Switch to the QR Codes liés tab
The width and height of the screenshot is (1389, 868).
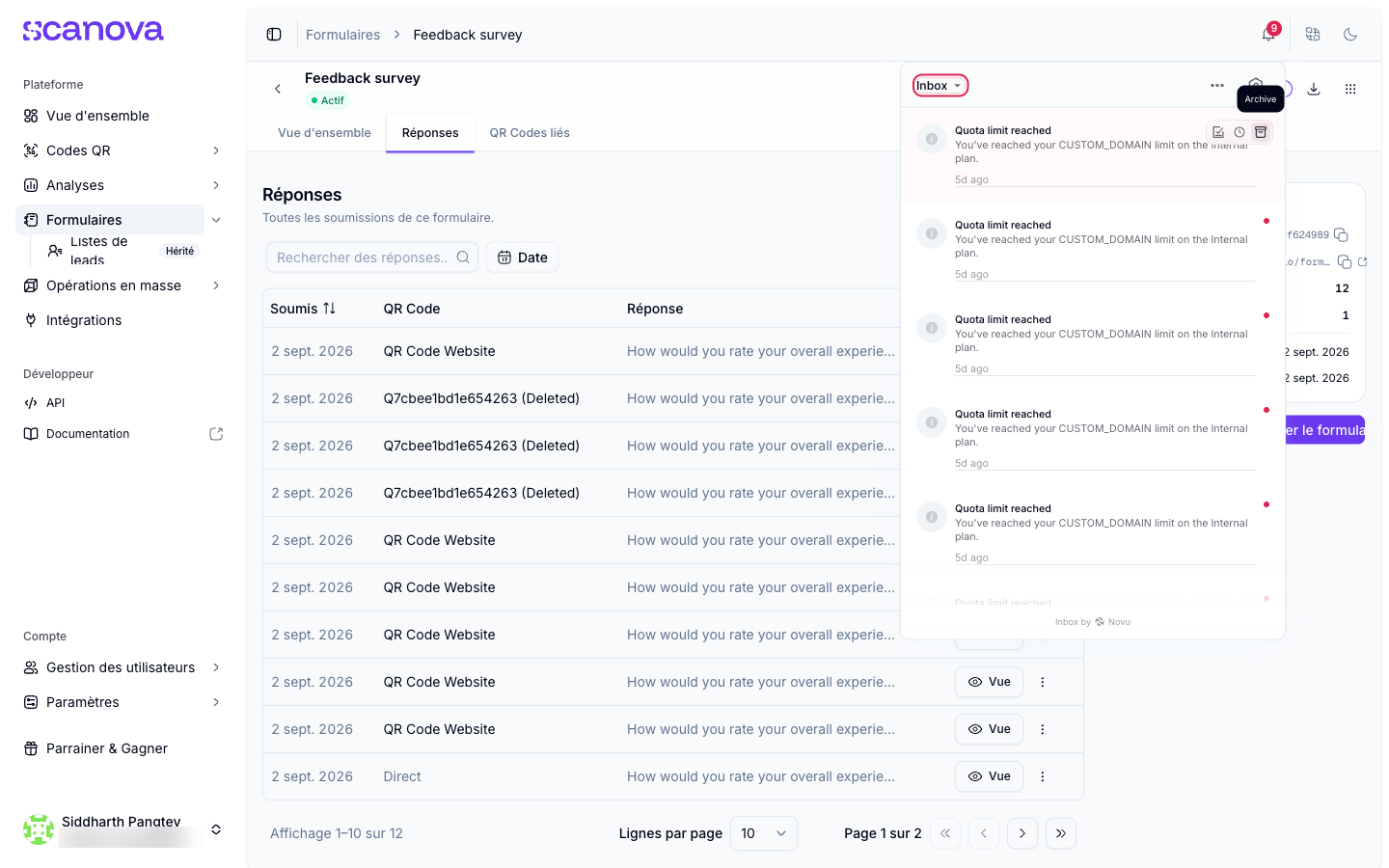(530, 133)
